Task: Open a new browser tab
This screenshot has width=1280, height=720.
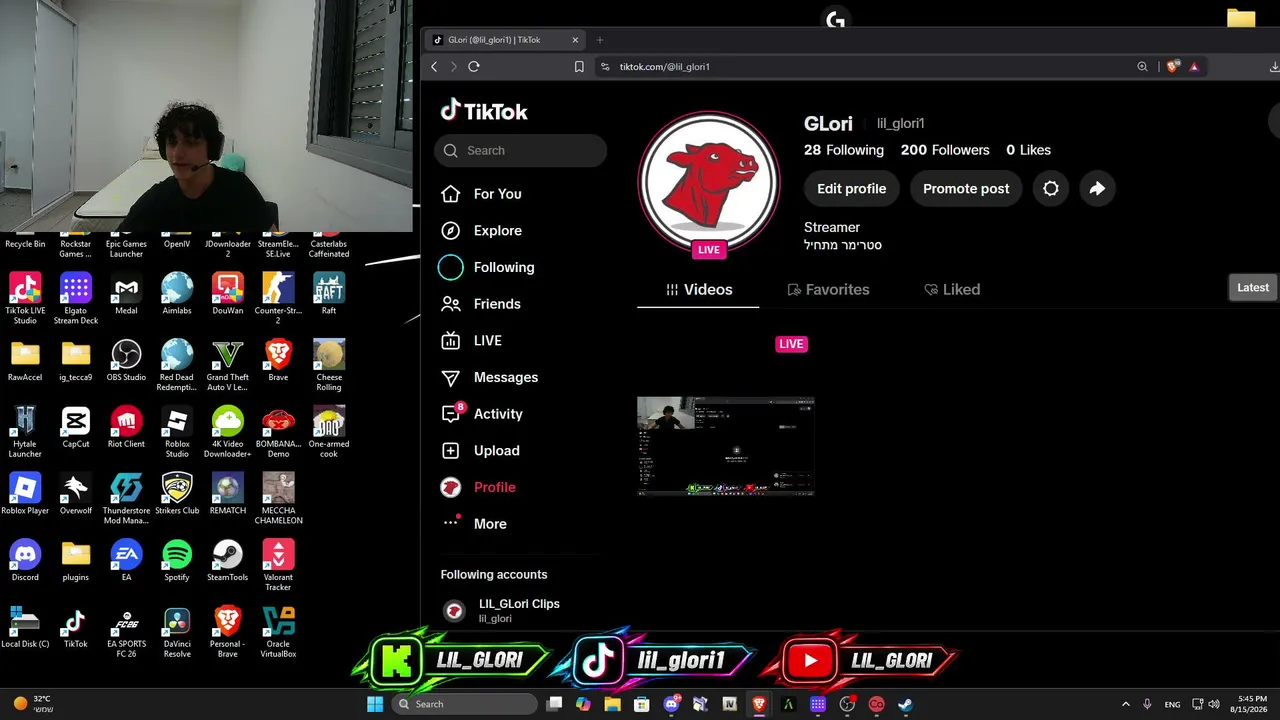Action: tap(600, 40)
